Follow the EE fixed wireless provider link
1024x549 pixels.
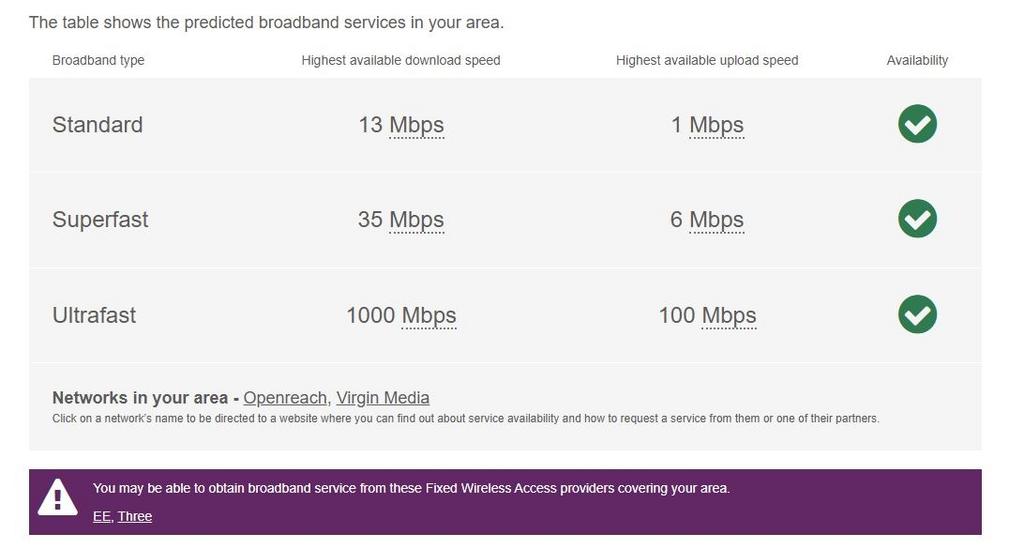[x=101, y=516]
